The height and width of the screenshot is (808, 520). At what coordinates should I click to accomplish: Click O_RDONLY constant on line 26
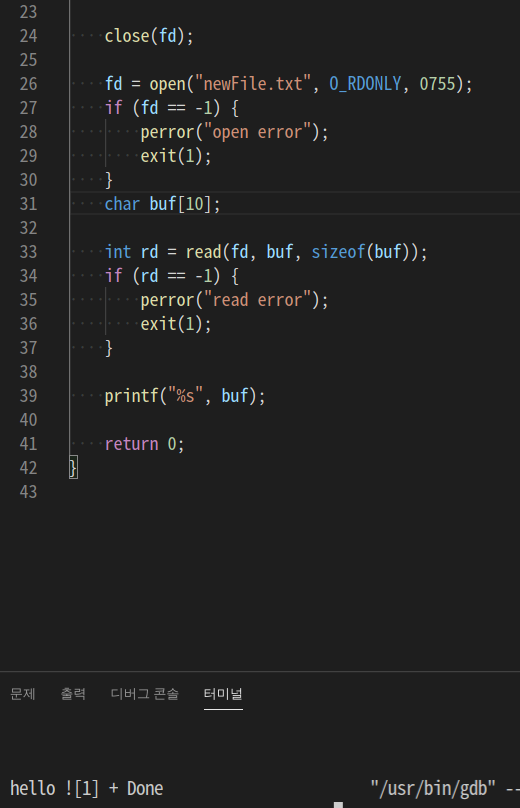coord(365,84)
